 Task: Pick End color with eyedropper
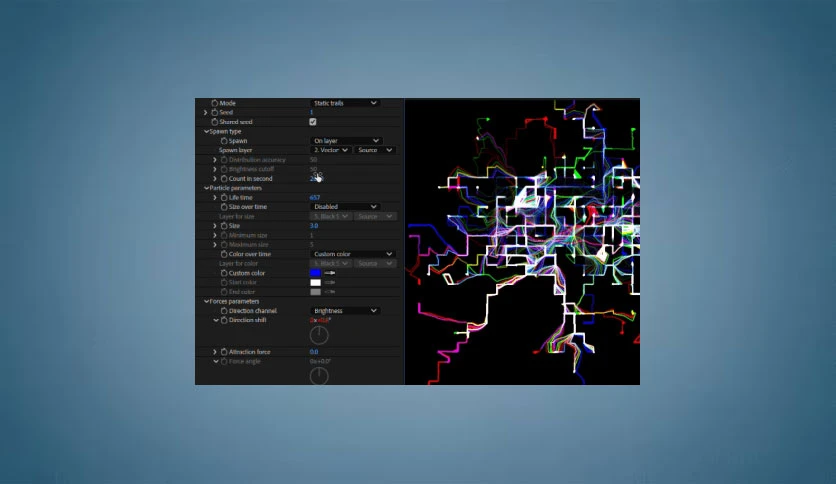(329, 292)
